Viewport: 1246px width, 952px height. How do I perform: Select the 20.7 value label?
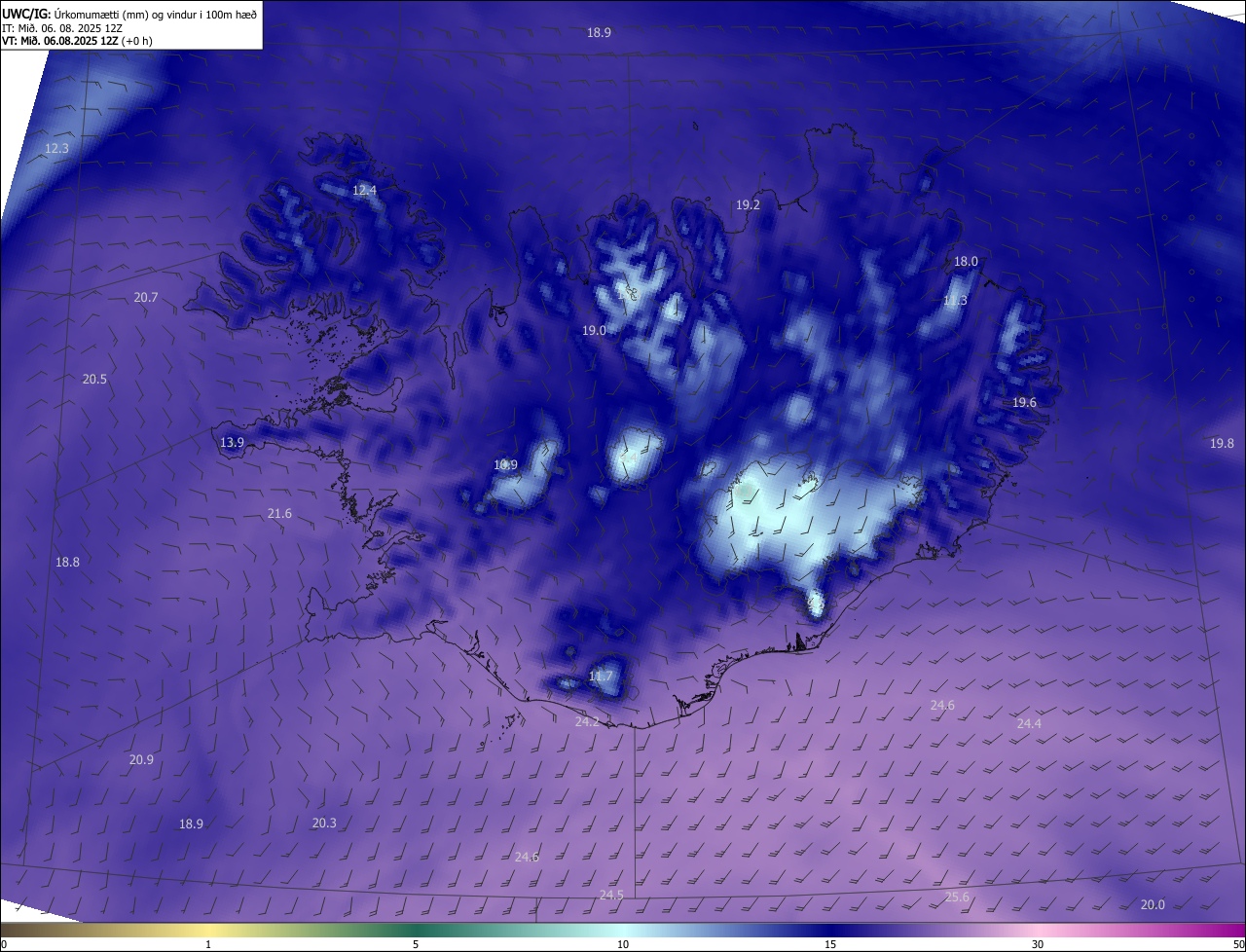click(x=146, y=298)
